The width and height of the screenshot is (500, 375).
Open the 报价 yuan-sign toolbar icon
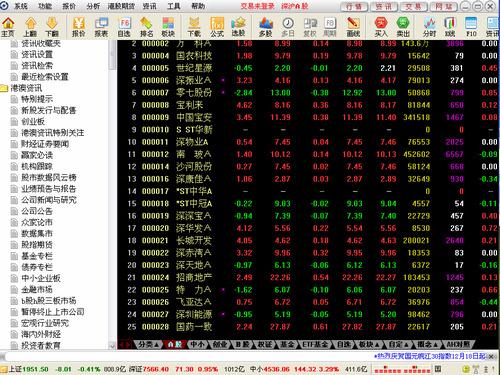click(x=79, y=27)
